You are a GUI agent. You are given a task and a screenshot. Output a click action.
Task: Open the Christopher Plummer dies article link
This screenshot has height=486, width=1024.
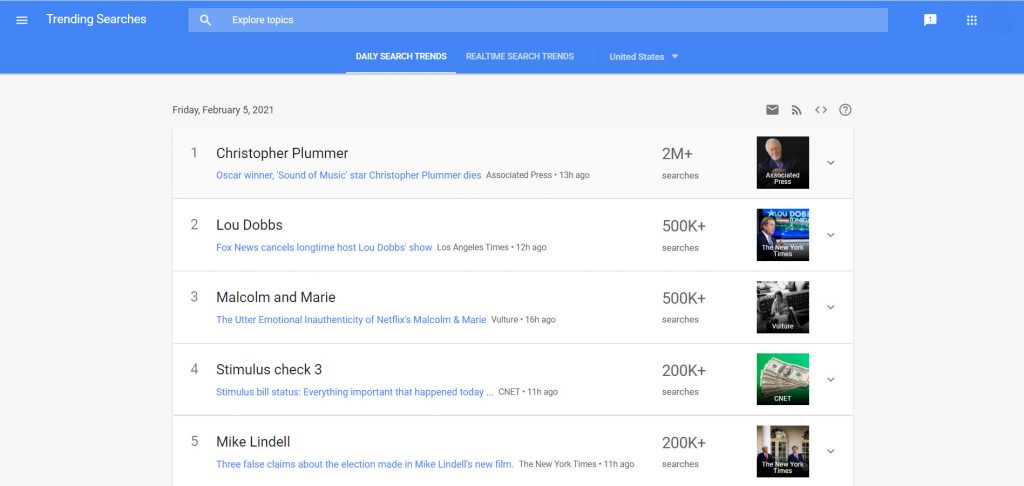(x=349, y=175)
